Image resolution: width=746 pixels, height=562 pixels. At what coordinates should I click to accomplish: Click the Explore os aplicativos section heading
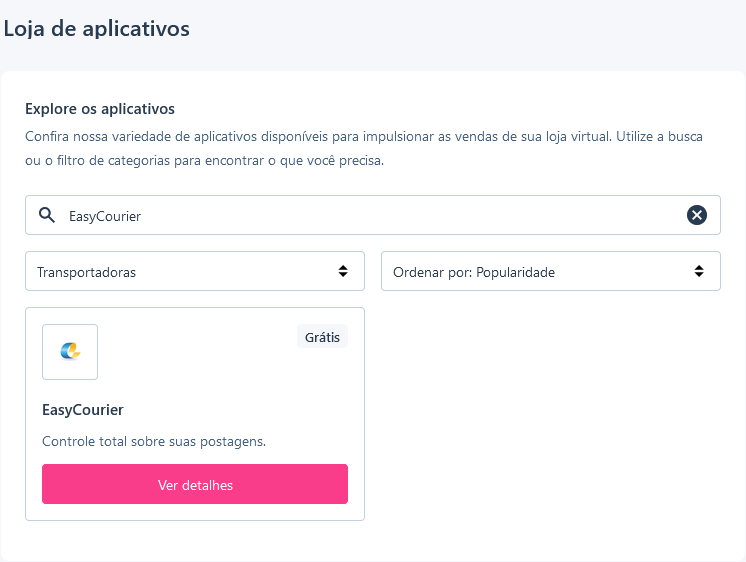pos(100,109)
